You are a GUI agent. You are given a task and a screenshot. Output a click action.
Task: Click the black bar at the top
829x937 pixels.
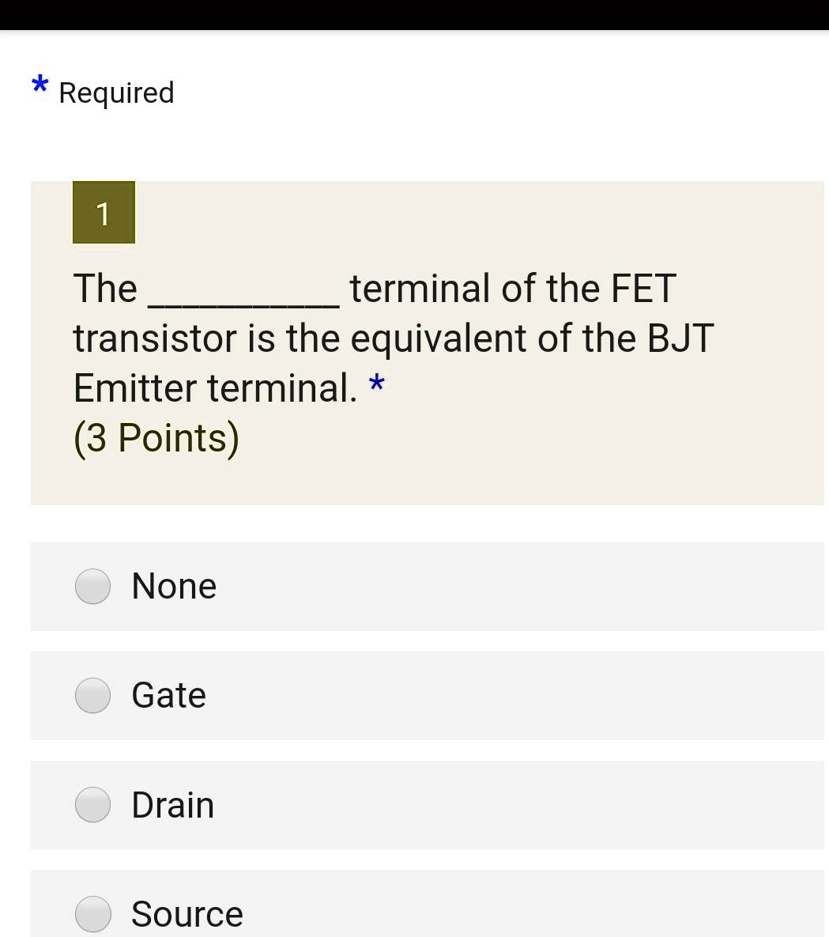[414, 13]
